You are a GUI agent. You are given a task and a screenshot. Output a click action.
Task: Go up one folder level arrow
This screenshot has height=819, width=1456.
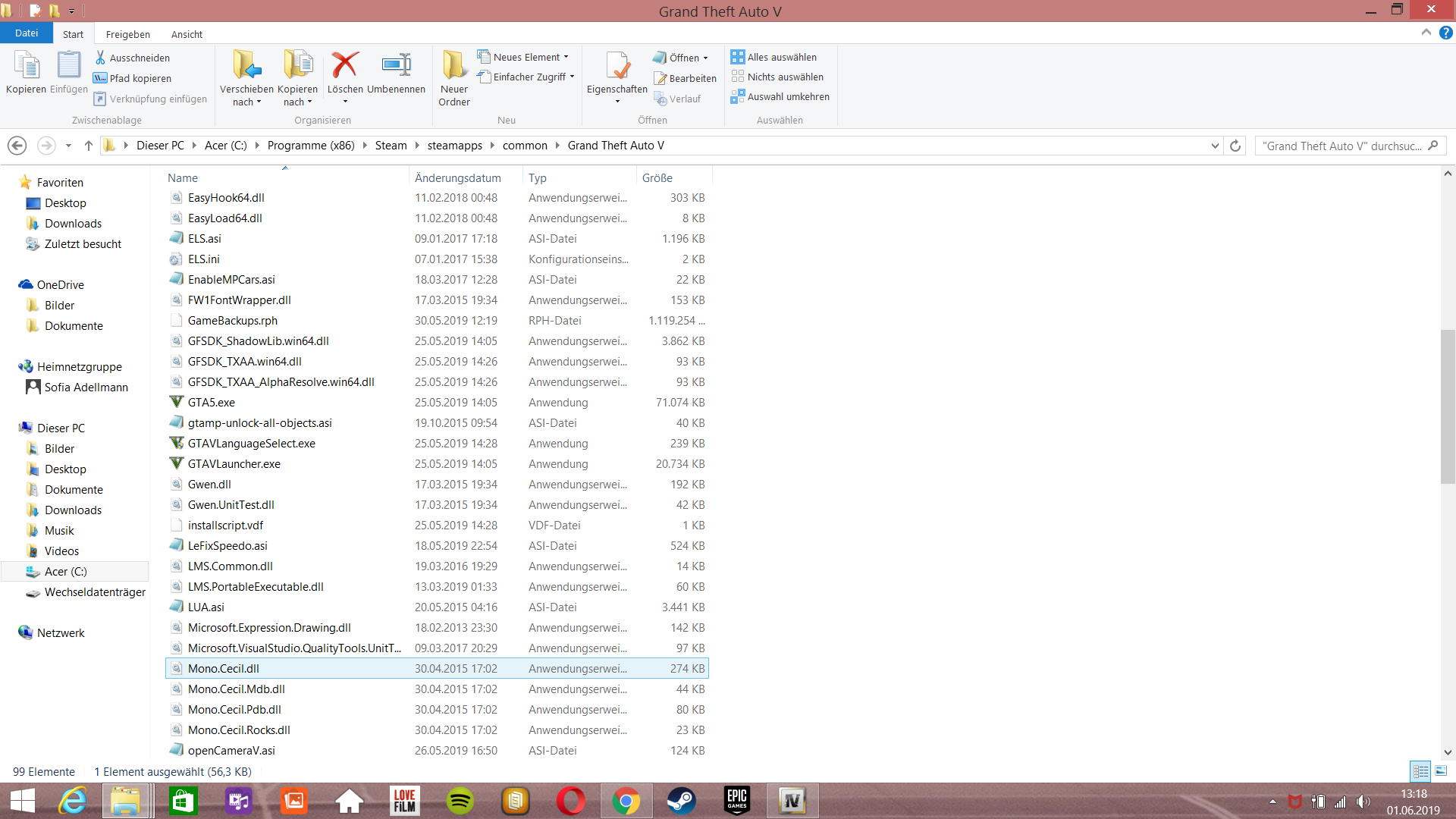pos(89,146)
